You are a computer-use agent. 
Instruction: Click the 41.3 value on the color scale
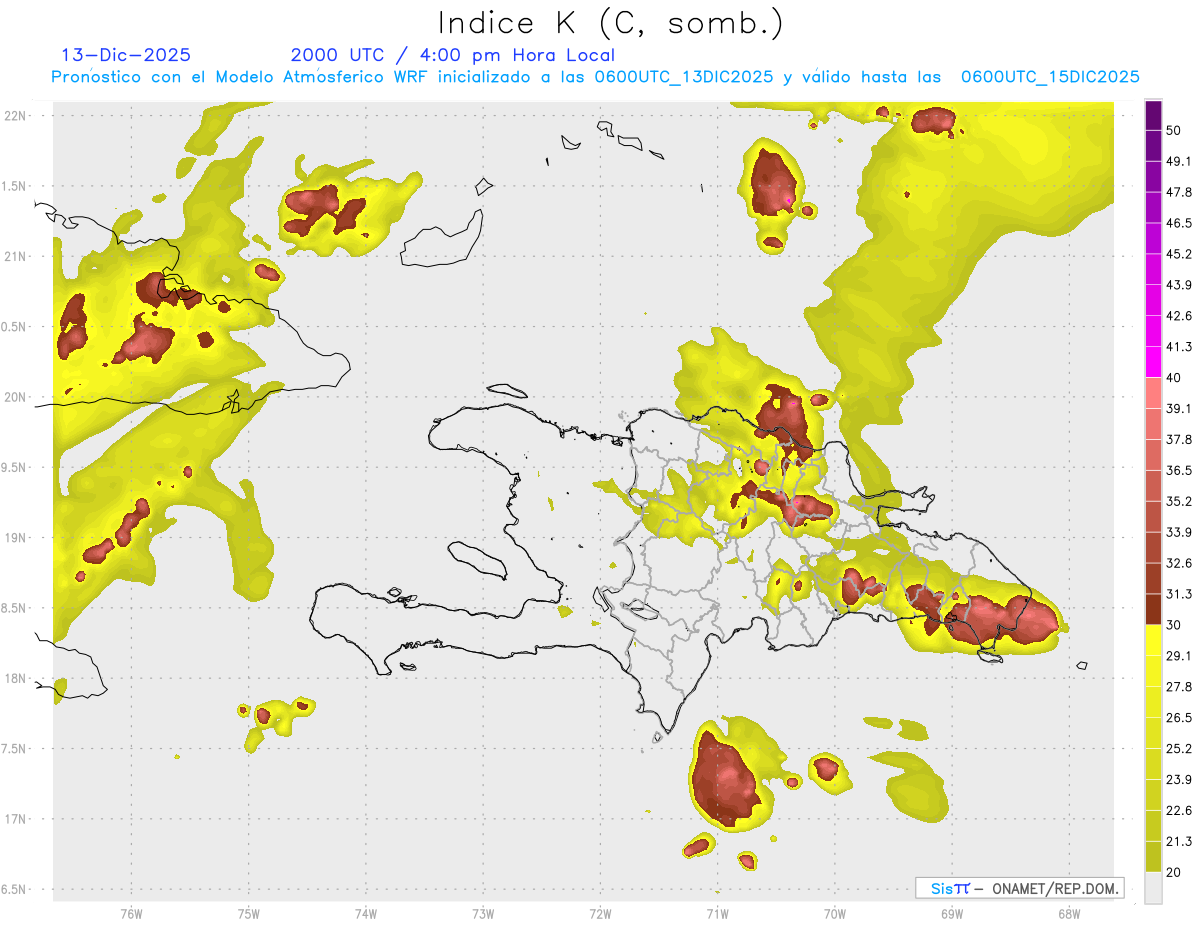1179,347
